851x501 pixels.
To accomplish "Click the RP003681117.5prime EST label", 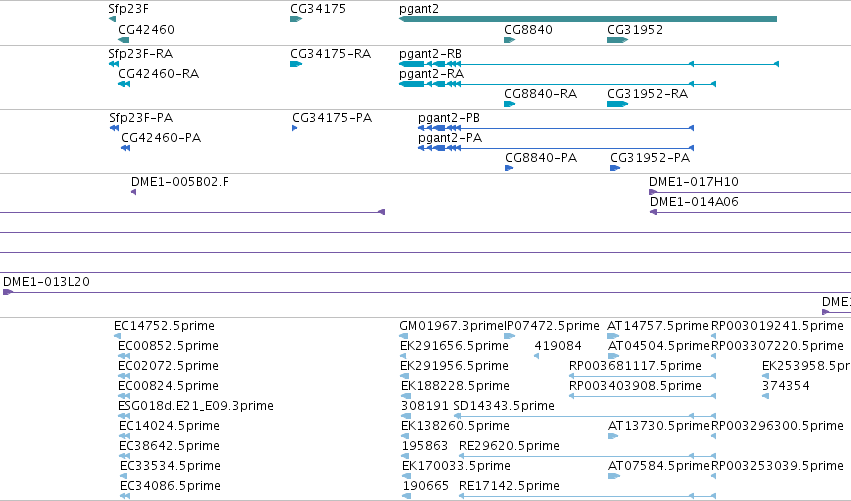I will pos(635,366).
